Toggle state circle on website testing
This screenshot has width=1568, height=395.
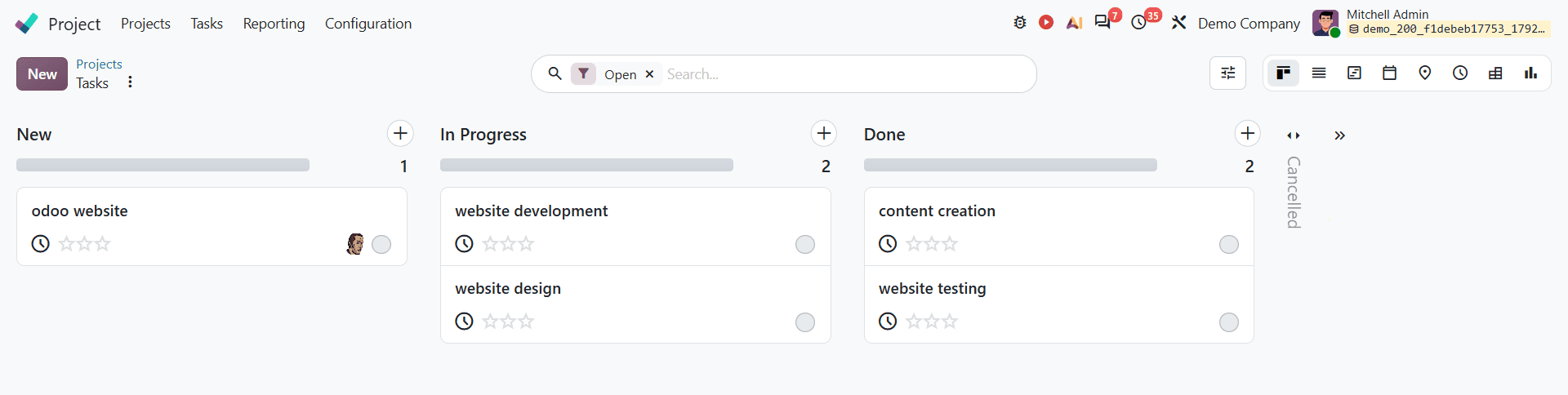click(1229, 322)
